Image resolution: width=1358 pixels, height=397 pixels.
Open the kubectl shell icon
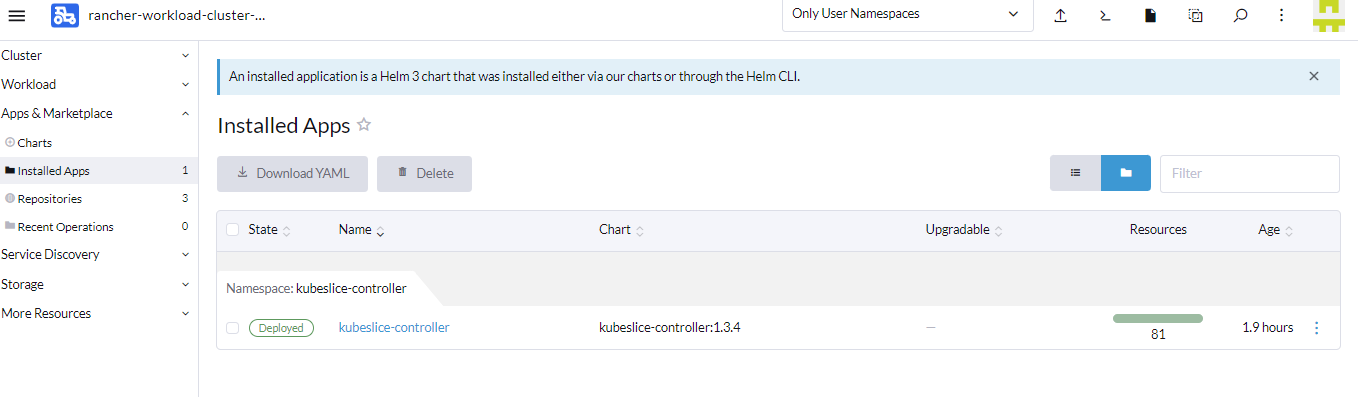click(x=1105, y=15)
